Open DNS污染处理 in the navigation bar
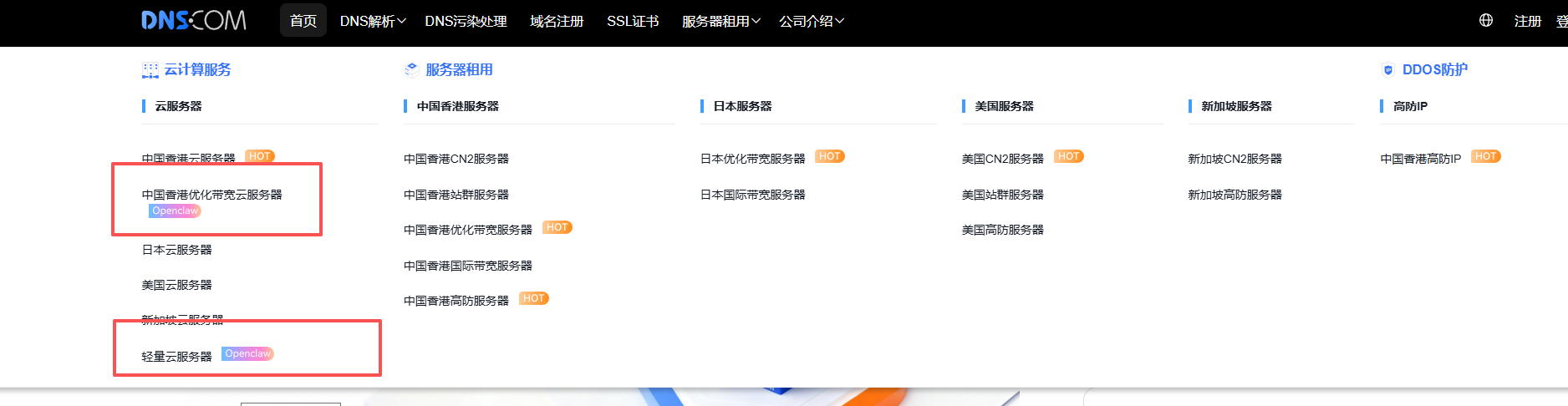Screen dimensions: 1568x406 (x=466, y=22)
